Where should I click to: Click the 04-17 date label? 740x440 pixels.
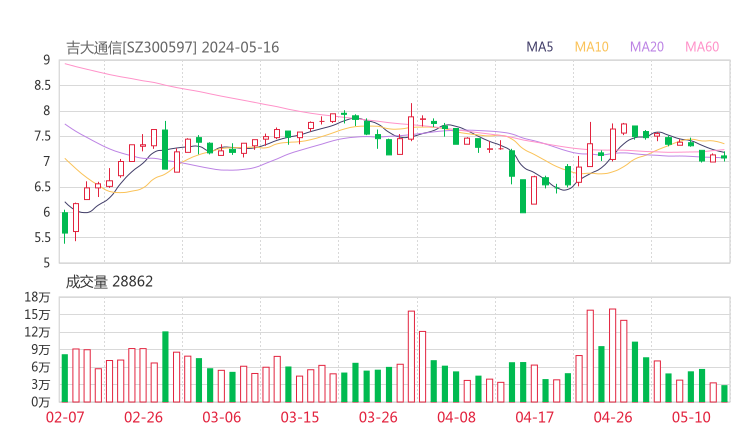534,417
